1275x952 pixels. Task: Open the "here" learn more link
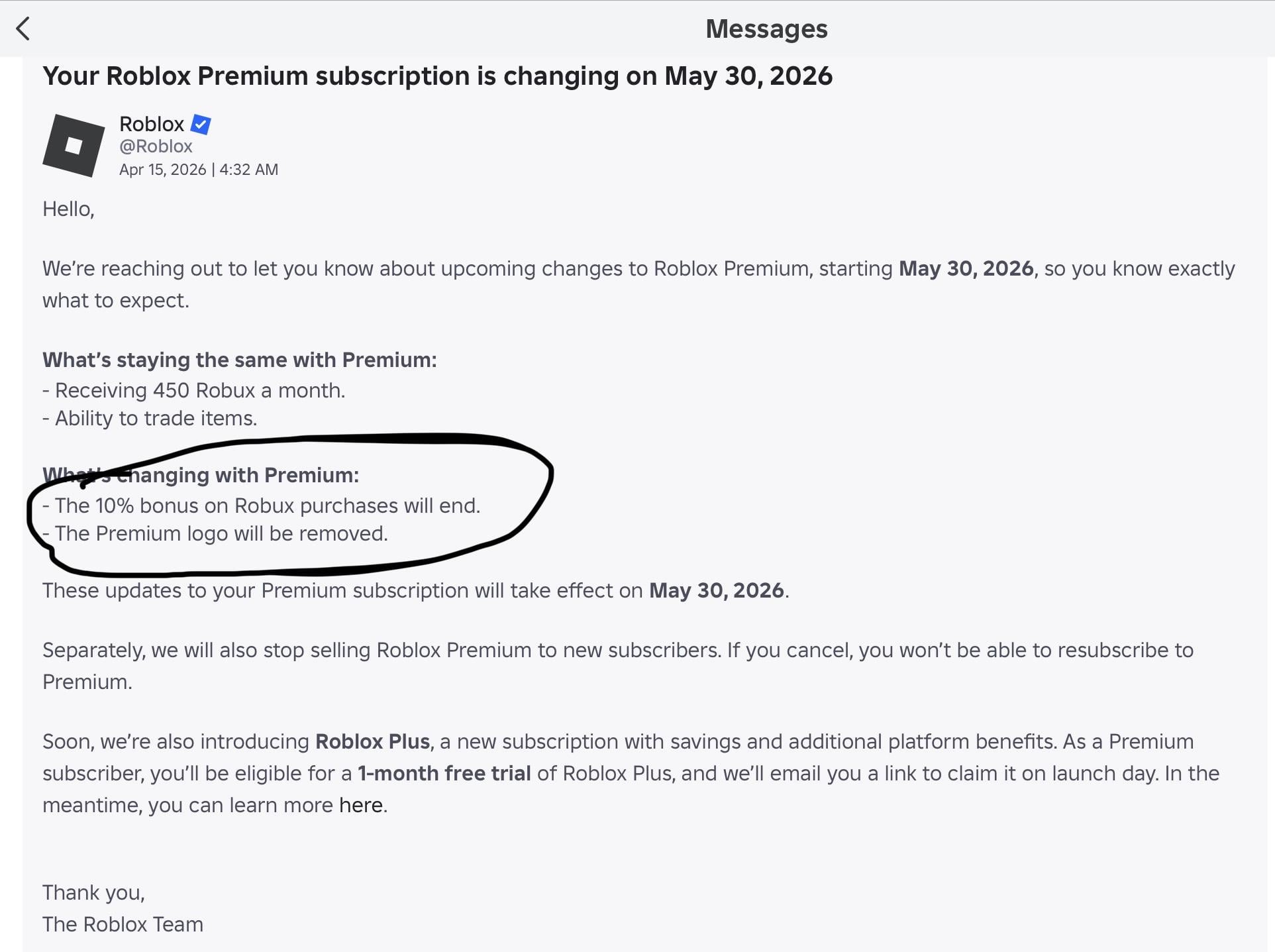pyautogui.click(x=361, y=805)
